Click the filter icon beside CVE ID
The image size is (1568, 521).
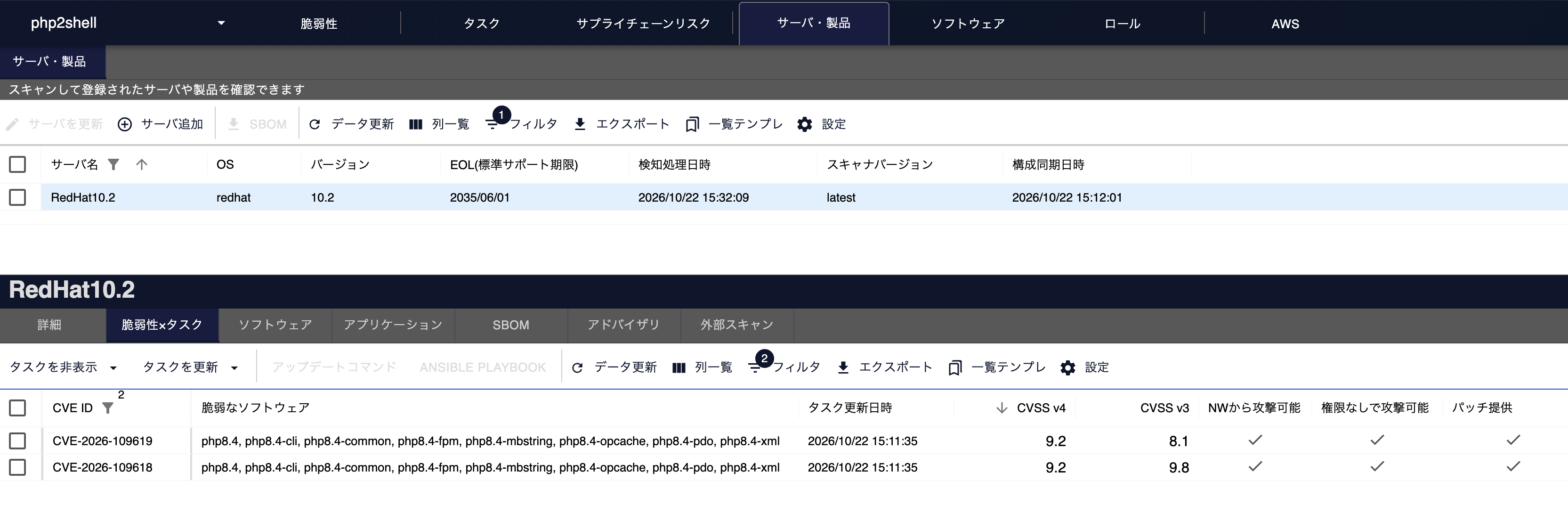[x=108, y=408]
